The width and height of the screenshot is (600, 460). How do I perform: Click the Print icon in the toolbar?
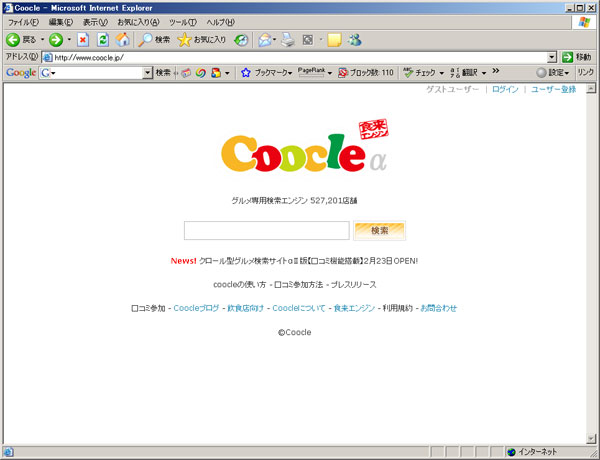(x=288, y=40)
